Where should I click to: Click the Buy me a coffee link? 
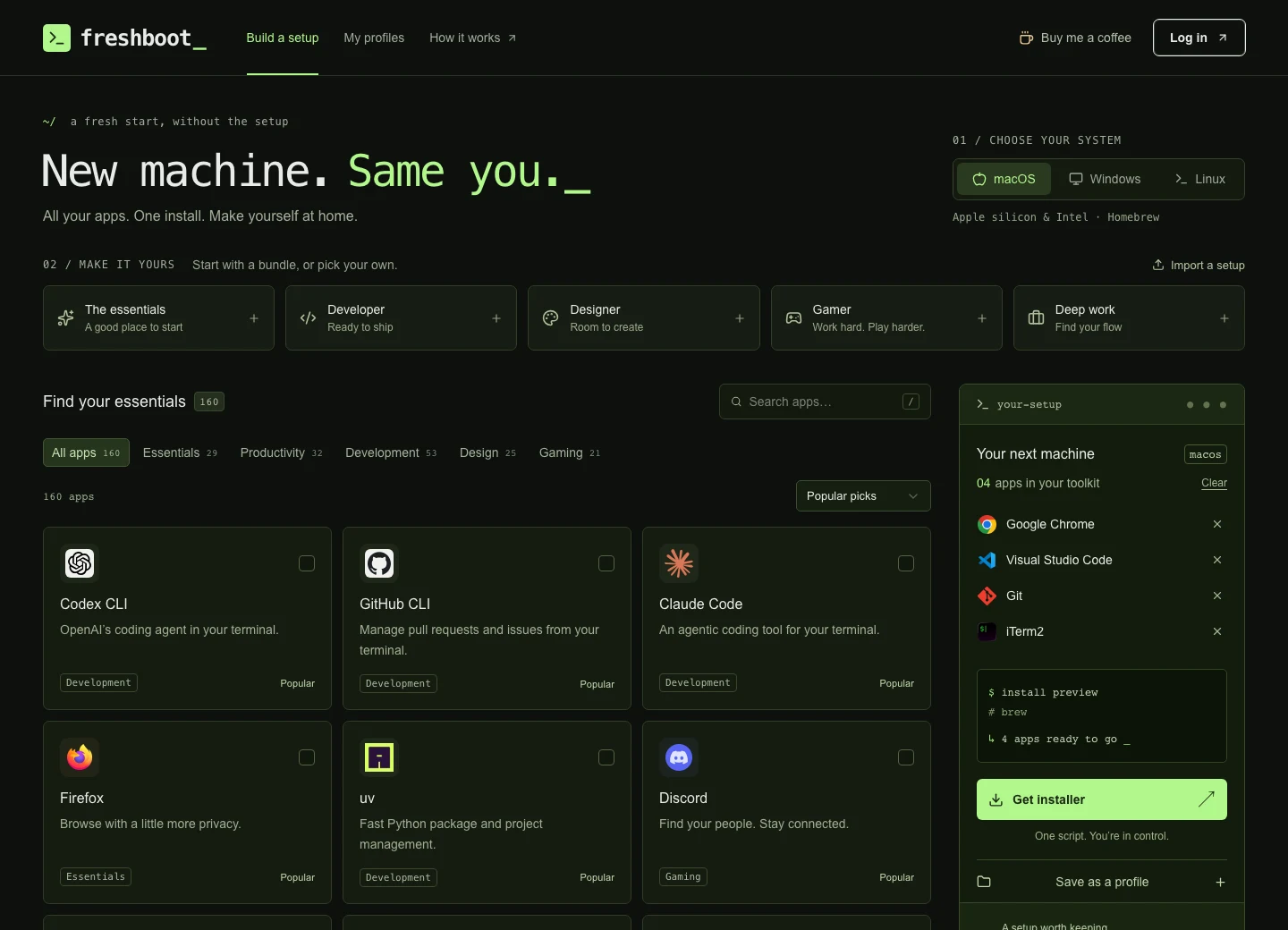click(x=1075, y=38)
